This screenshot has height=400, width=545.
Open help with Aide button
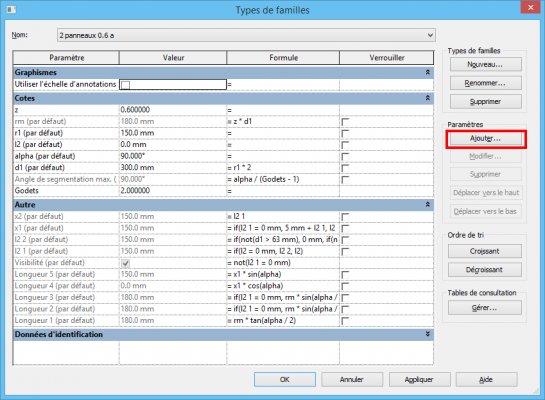486,379
